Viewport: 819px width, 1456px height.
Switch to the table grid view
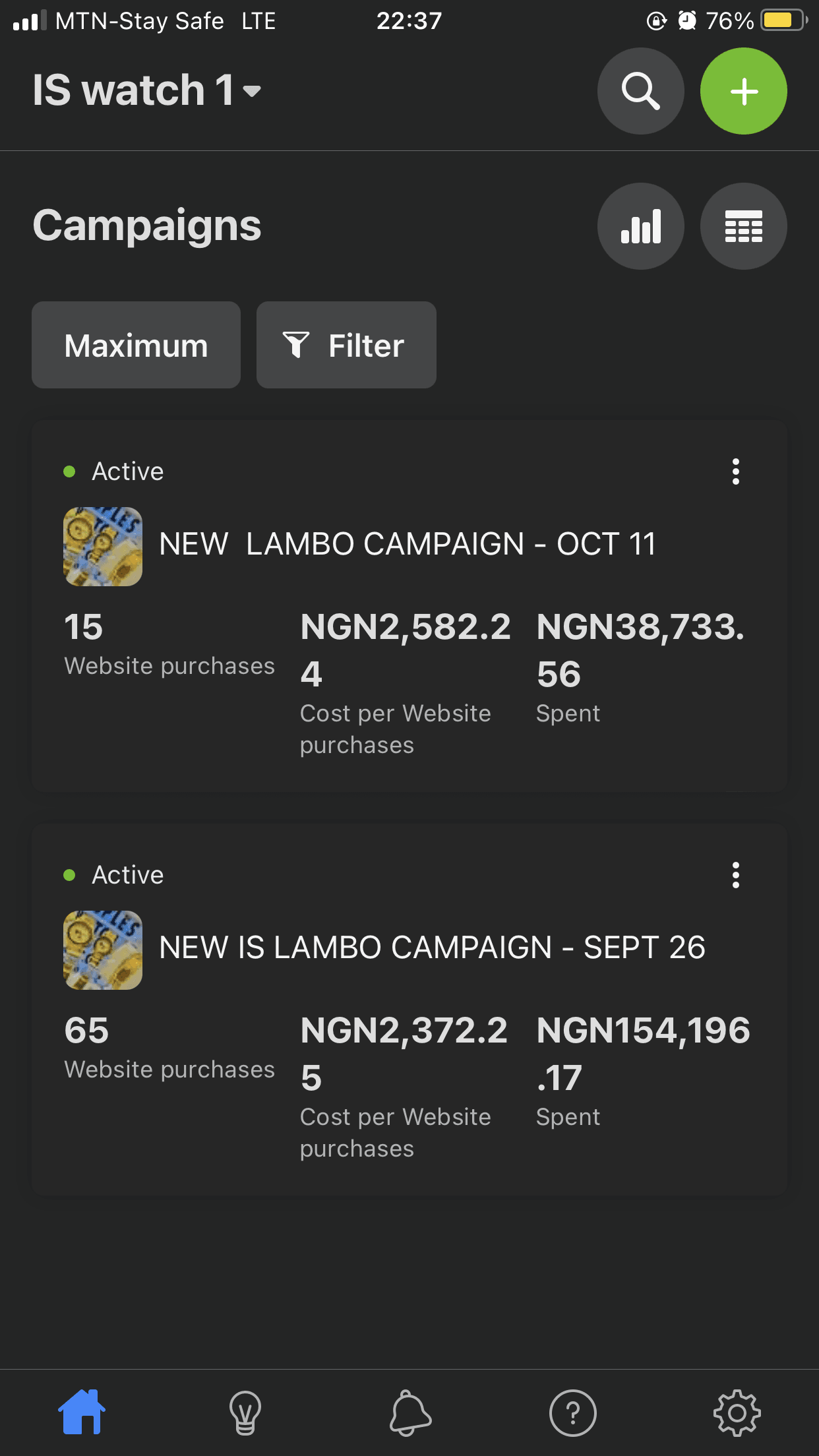pos(743,226)
